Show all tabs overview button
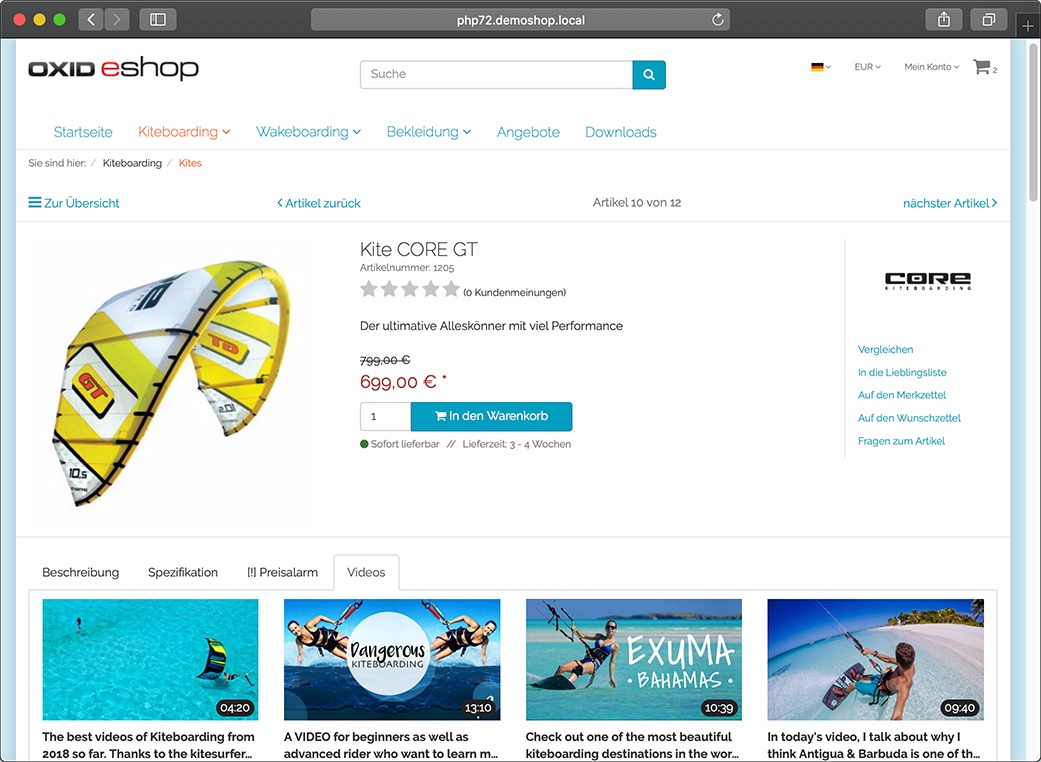The image size is (1041, 762). tap(989, 19)
